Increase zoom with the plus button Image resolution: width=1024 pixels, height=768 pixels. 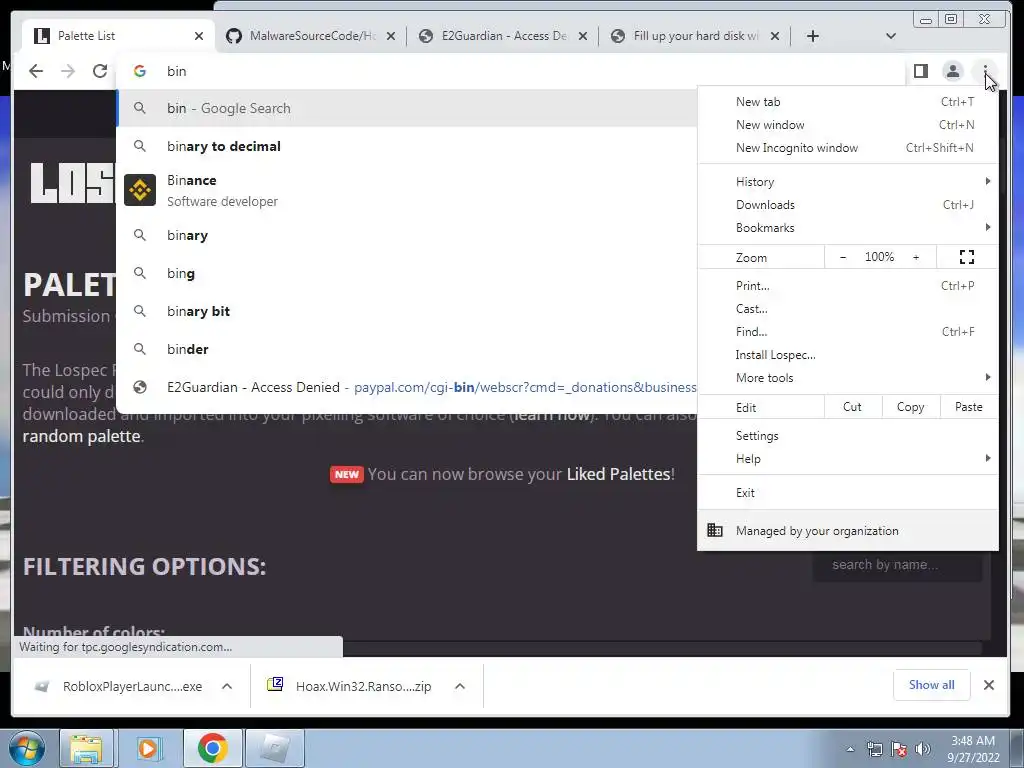click(x=916, y=257)
